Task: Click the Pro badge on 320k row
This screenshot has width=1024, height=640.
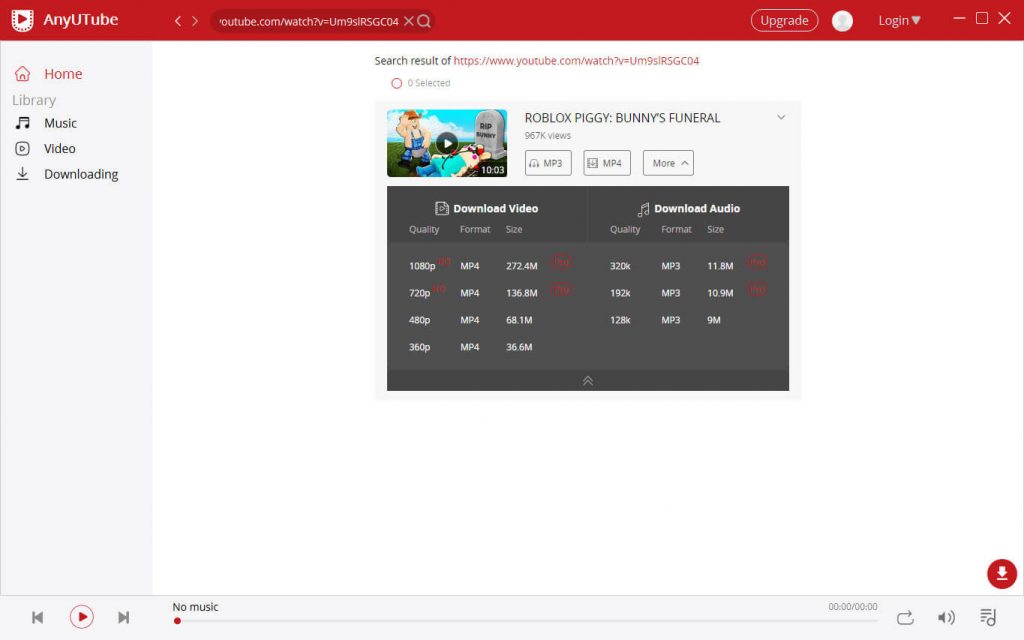Action: (x=756, y=262)
